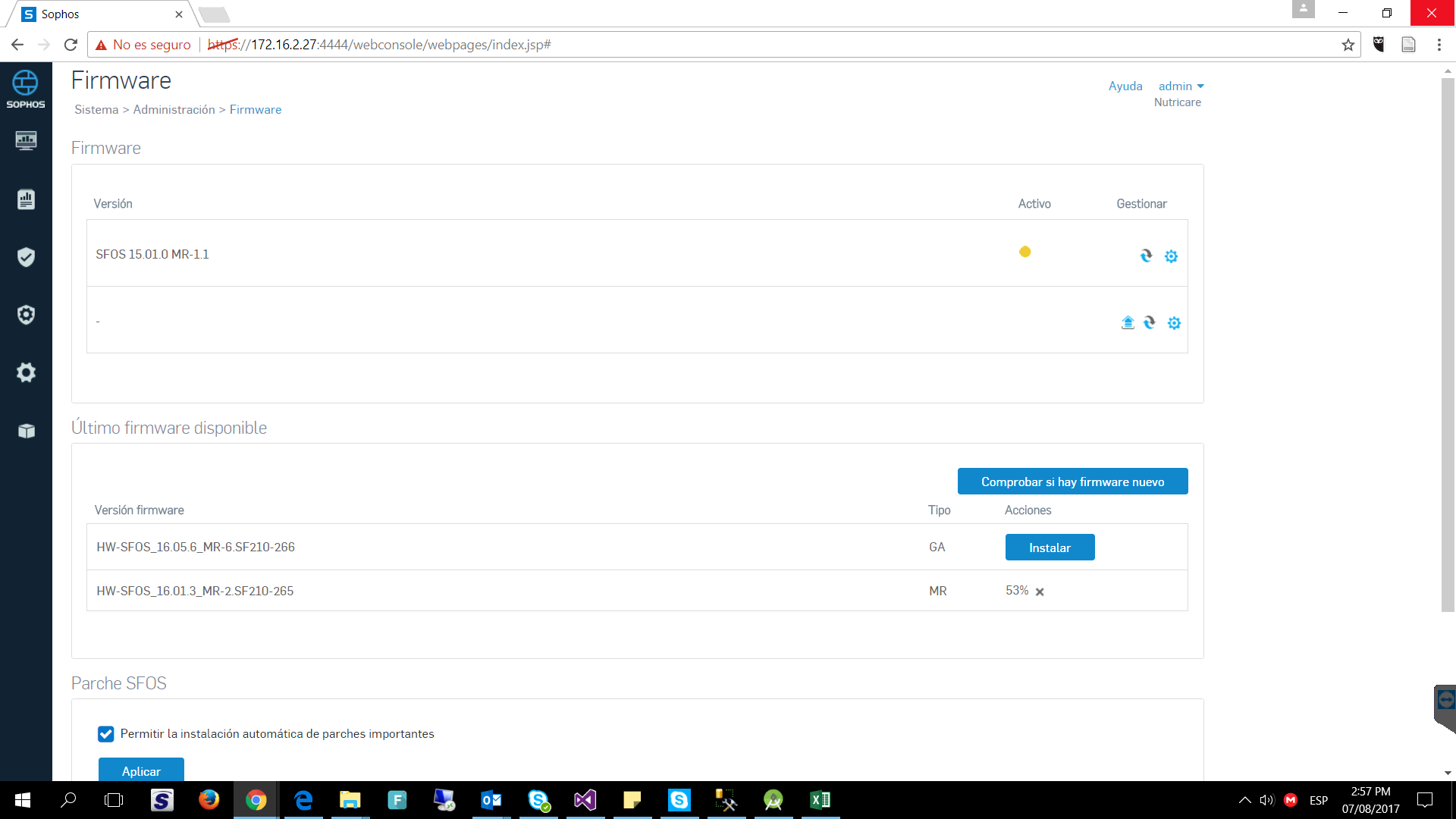Click the Aplicar button
Viewport: 1456px width, 819px height.
pos(141,770)
